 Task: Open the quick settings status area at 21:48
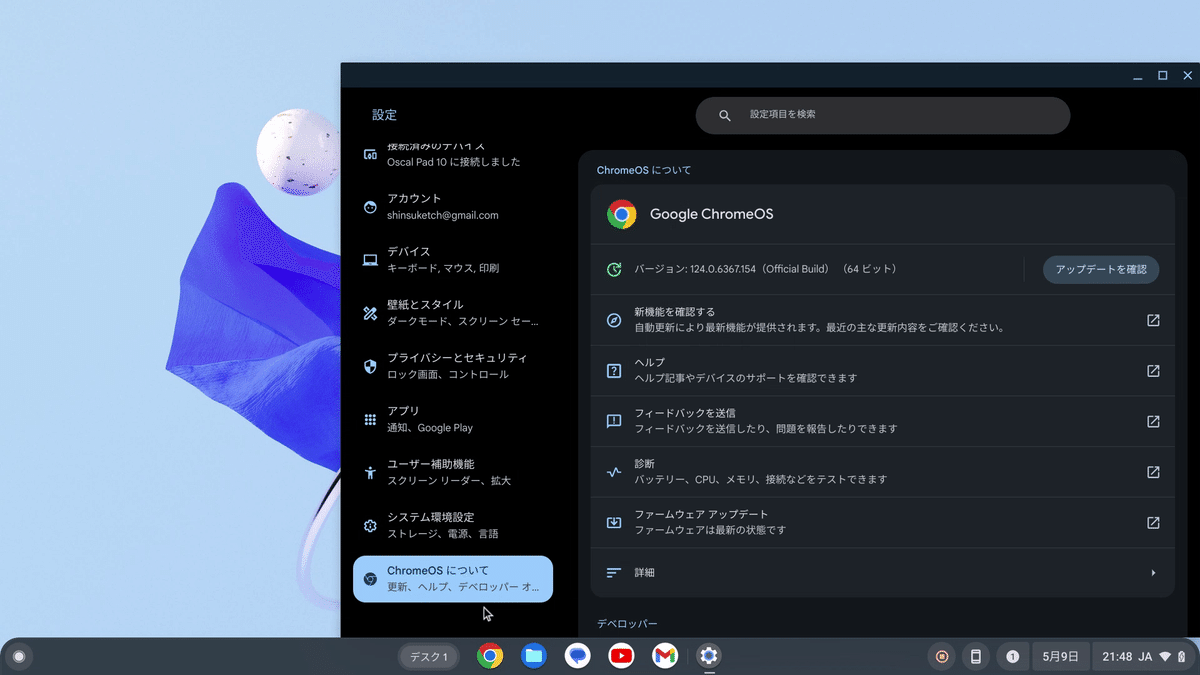pos(1144,657)
